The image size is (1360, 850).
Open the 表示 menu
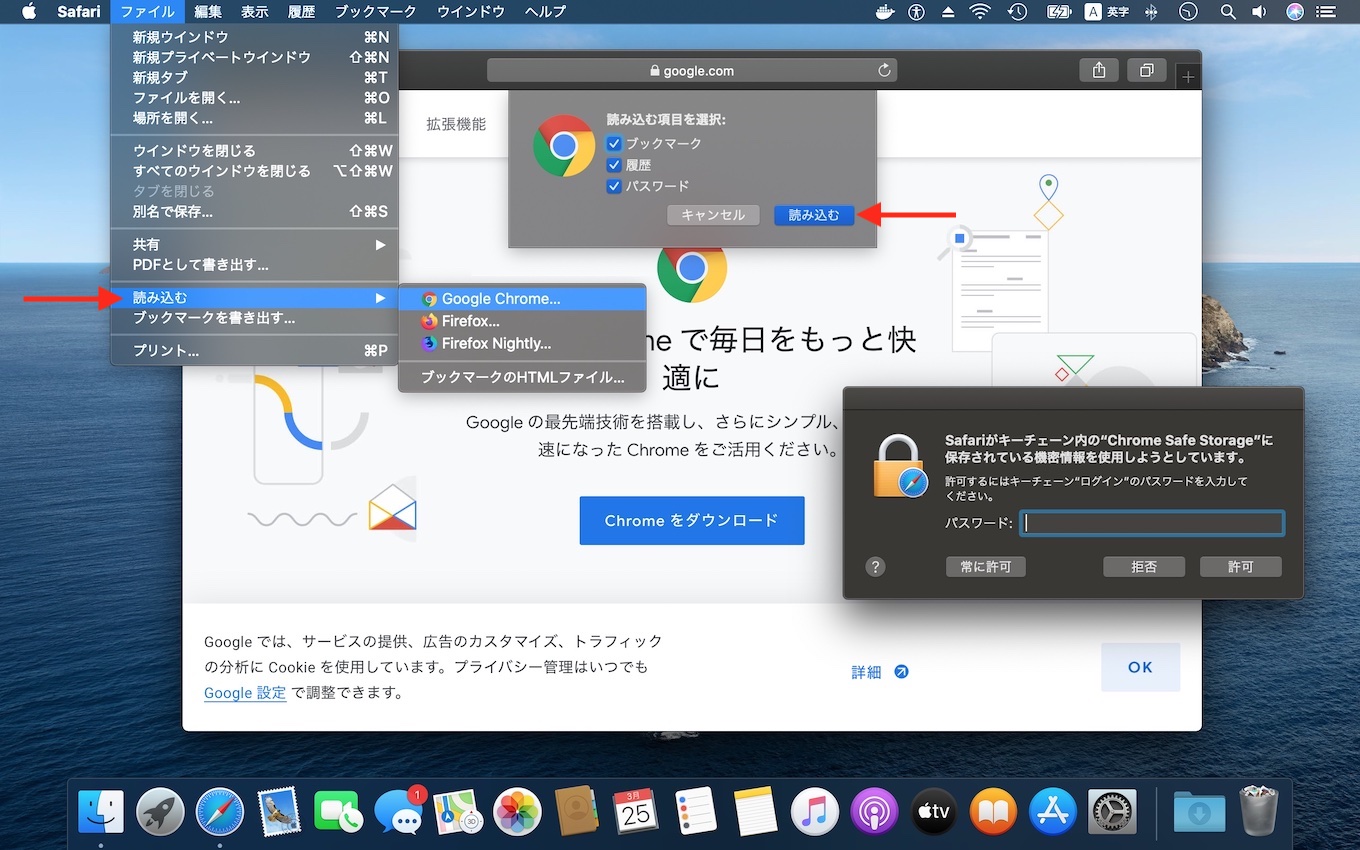coord(254,12)
